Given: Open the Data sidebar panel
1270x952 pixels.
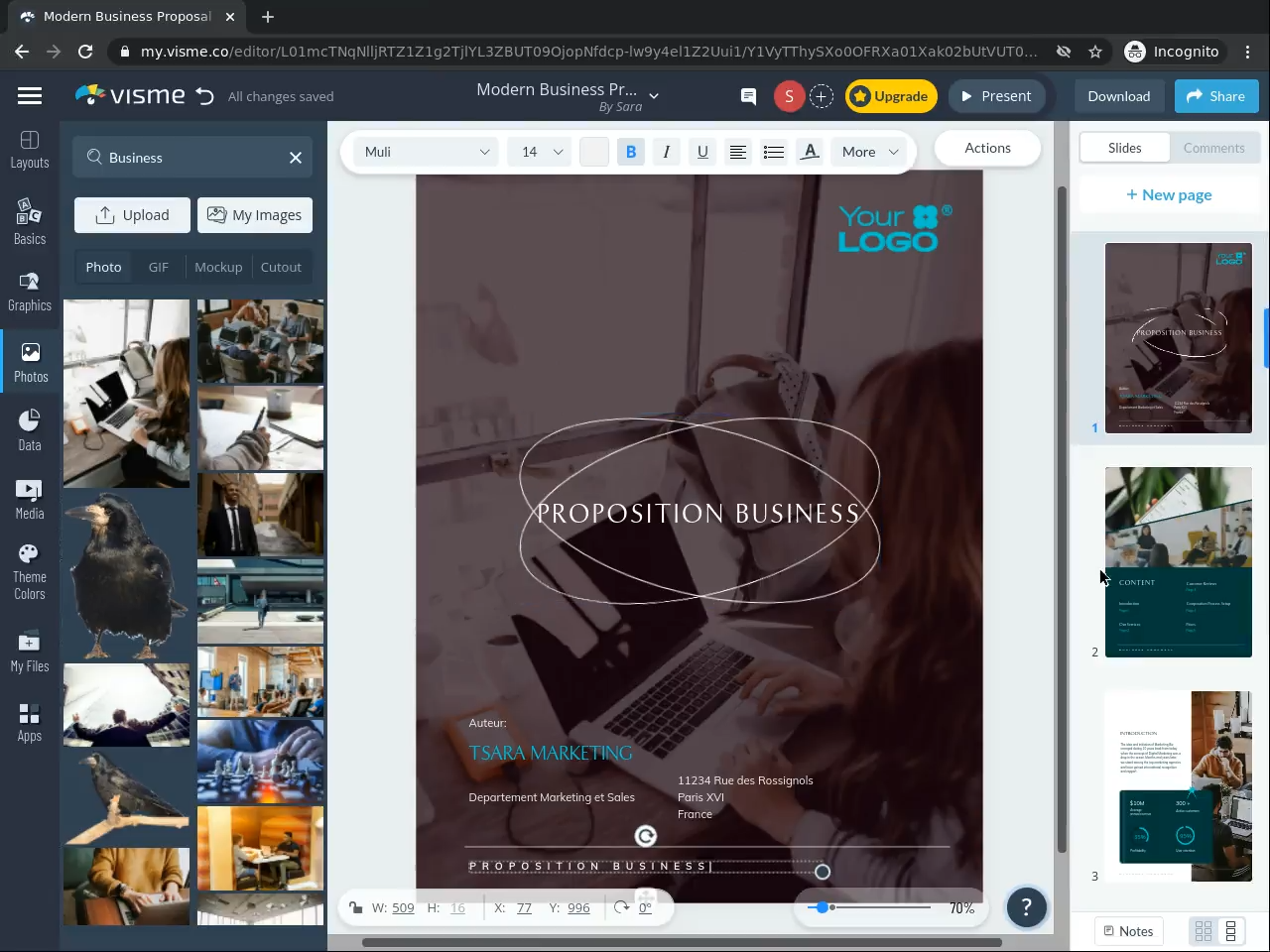Looking at the screenshot, I should (30, 430).
